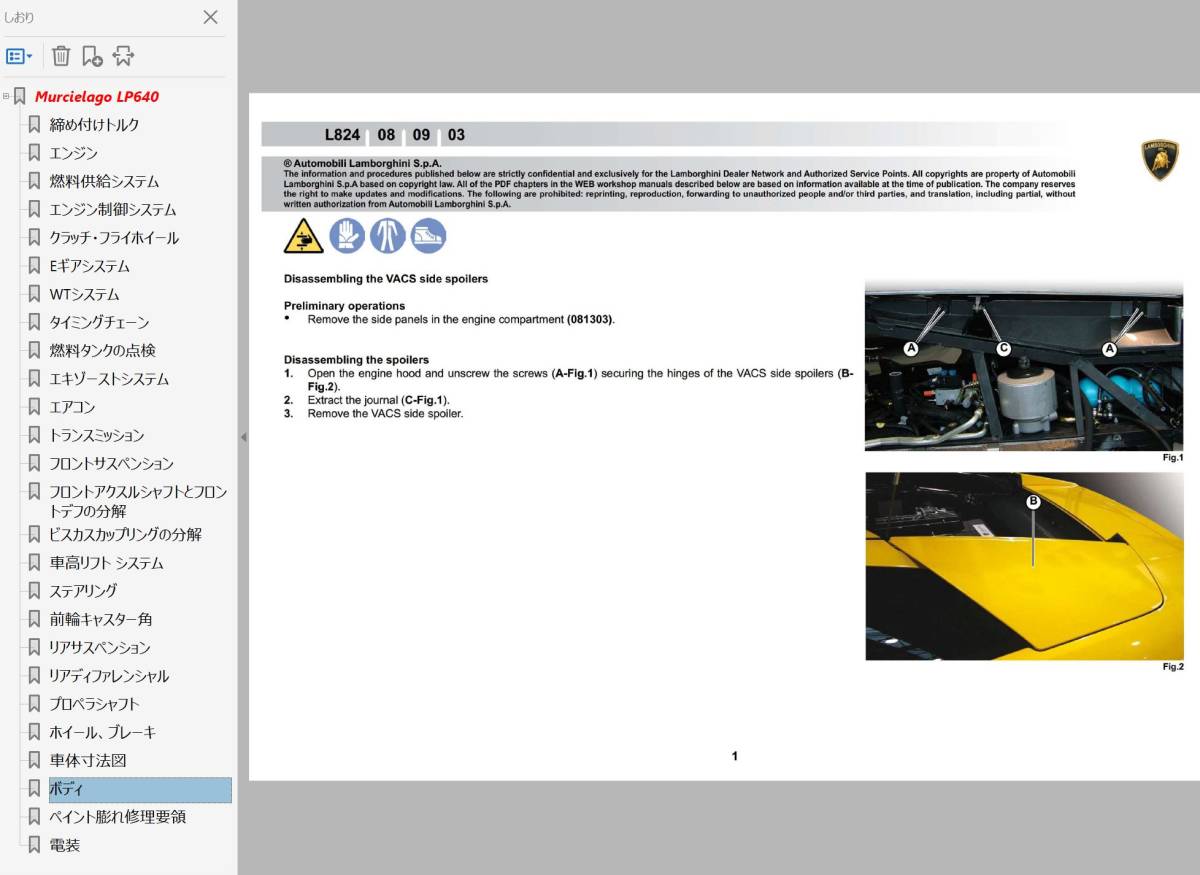
Task: Jump to the プロペラシャフト bookmark
Action: pos(94,704)
